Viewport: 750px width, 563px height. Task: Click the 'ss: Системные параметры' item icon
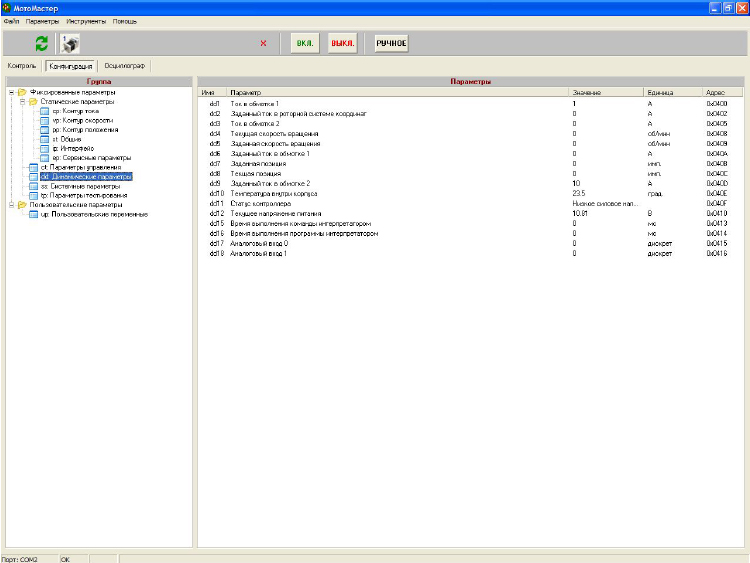[33, 186]
